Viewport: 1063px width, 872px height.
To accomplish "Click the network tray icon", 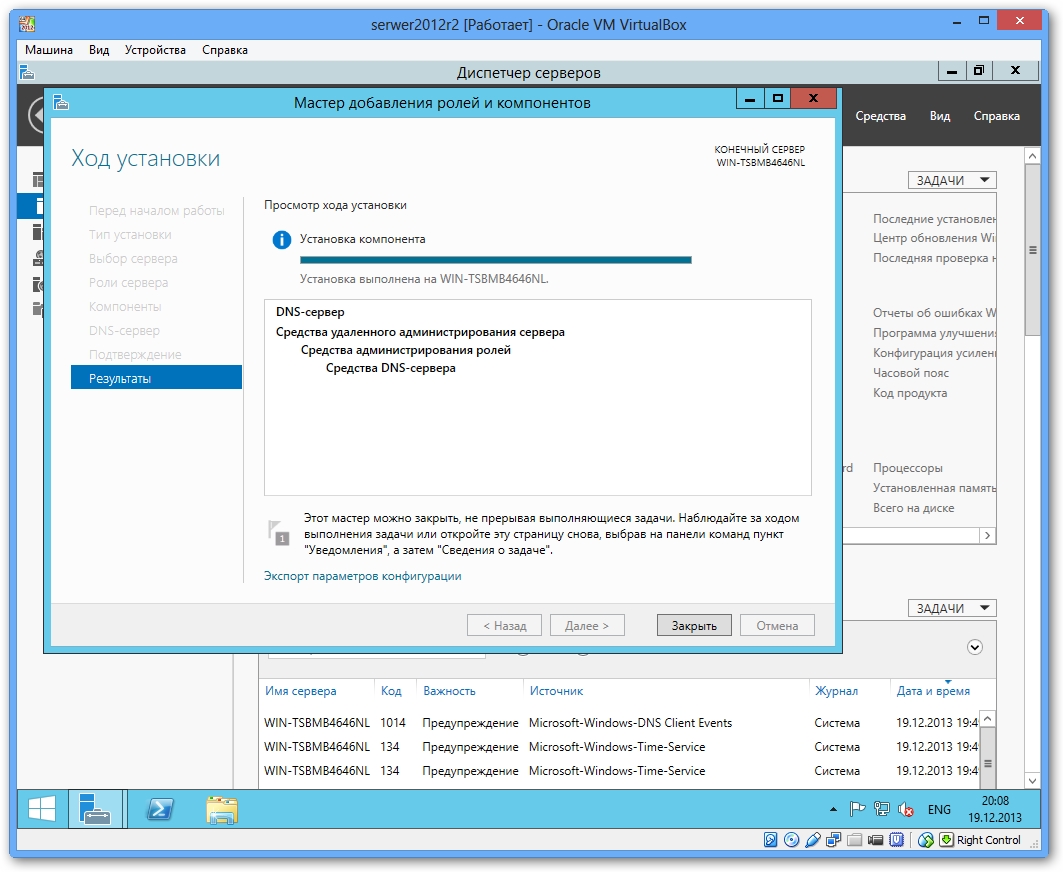I will click(881, 809).
